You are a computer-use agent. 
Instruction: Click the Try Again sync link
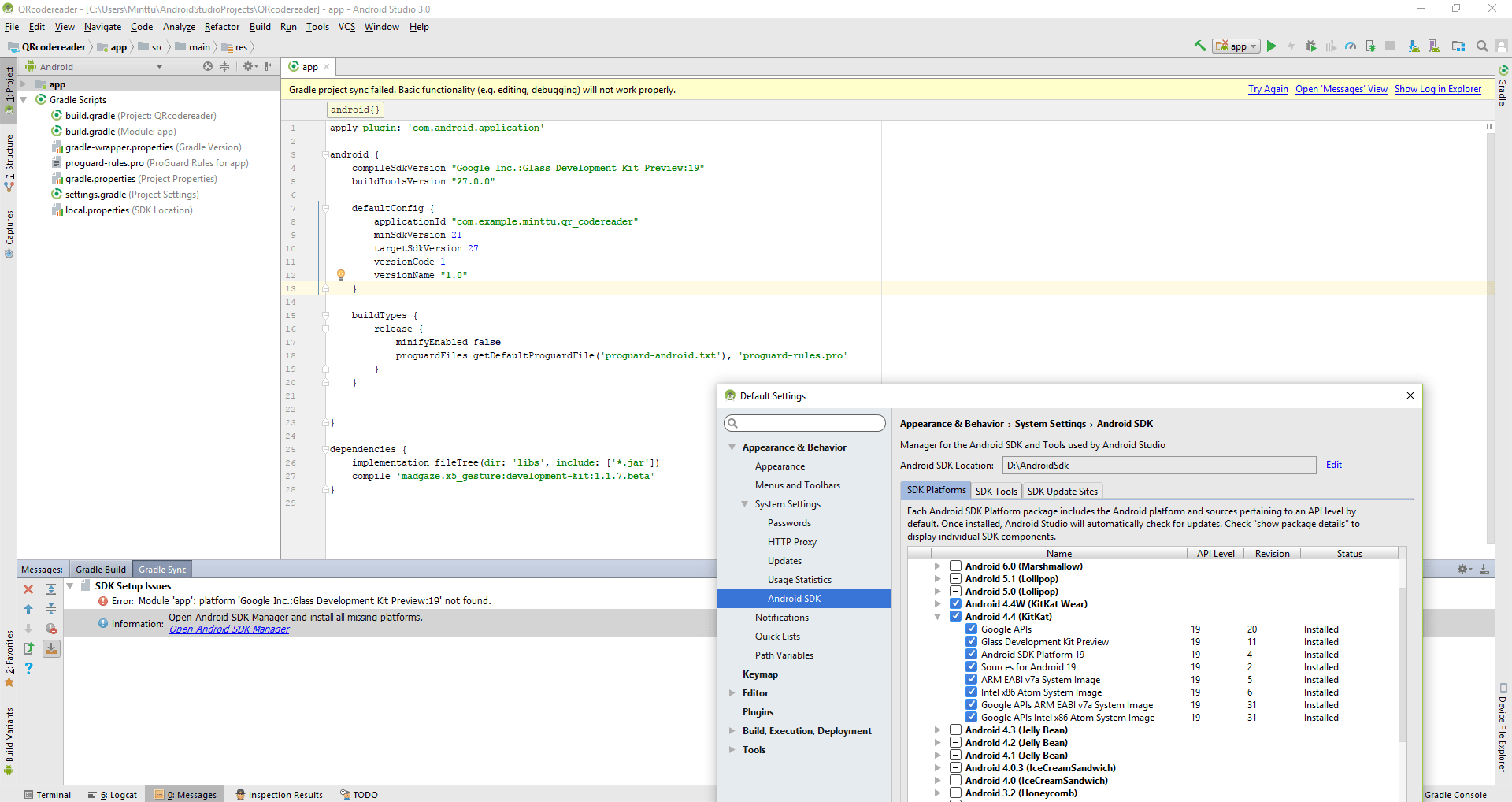pyautogui.click(x=1268, y=89)
